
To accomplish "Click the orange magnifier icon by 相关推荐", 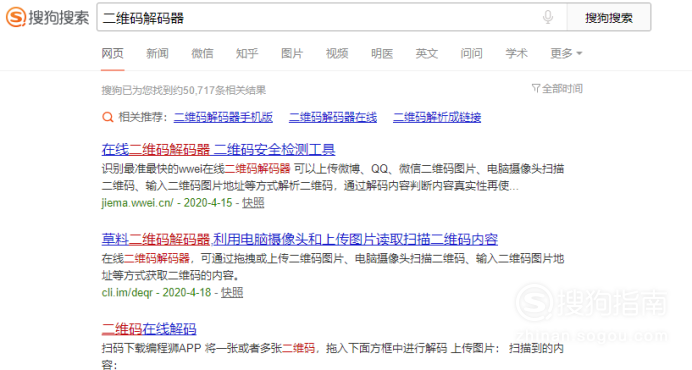I will point(108,117).
